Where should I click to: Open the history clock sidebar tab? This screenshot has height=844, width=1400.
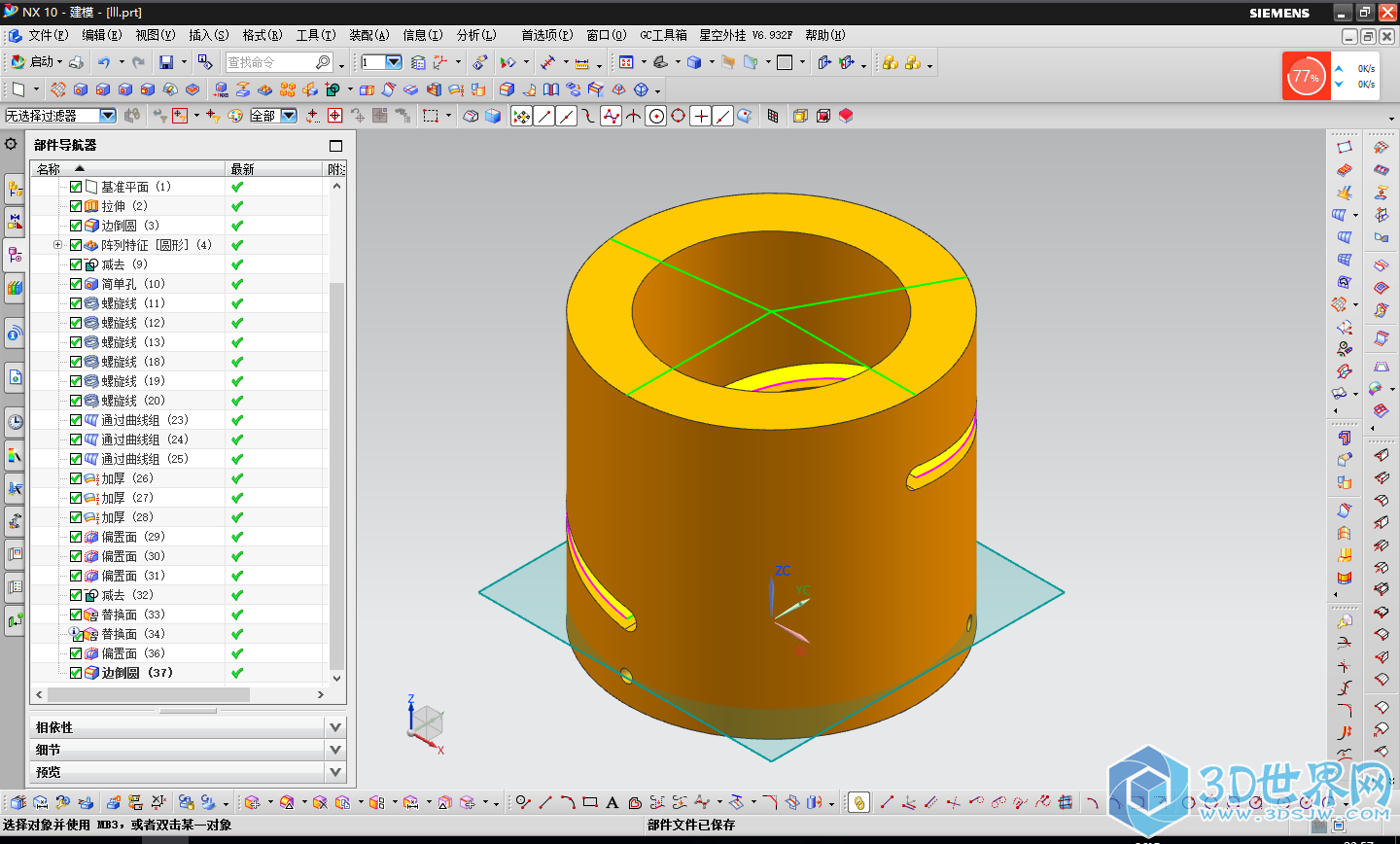[x=15, y=421]
